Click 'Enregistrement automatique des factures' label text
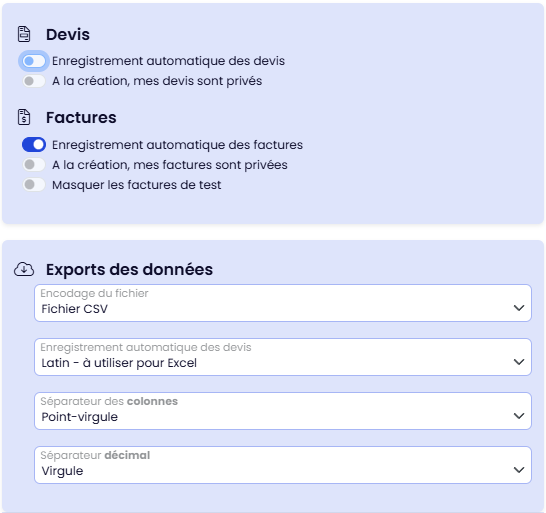The height and width of the screenshot is (513, 546). pos(177,145)
